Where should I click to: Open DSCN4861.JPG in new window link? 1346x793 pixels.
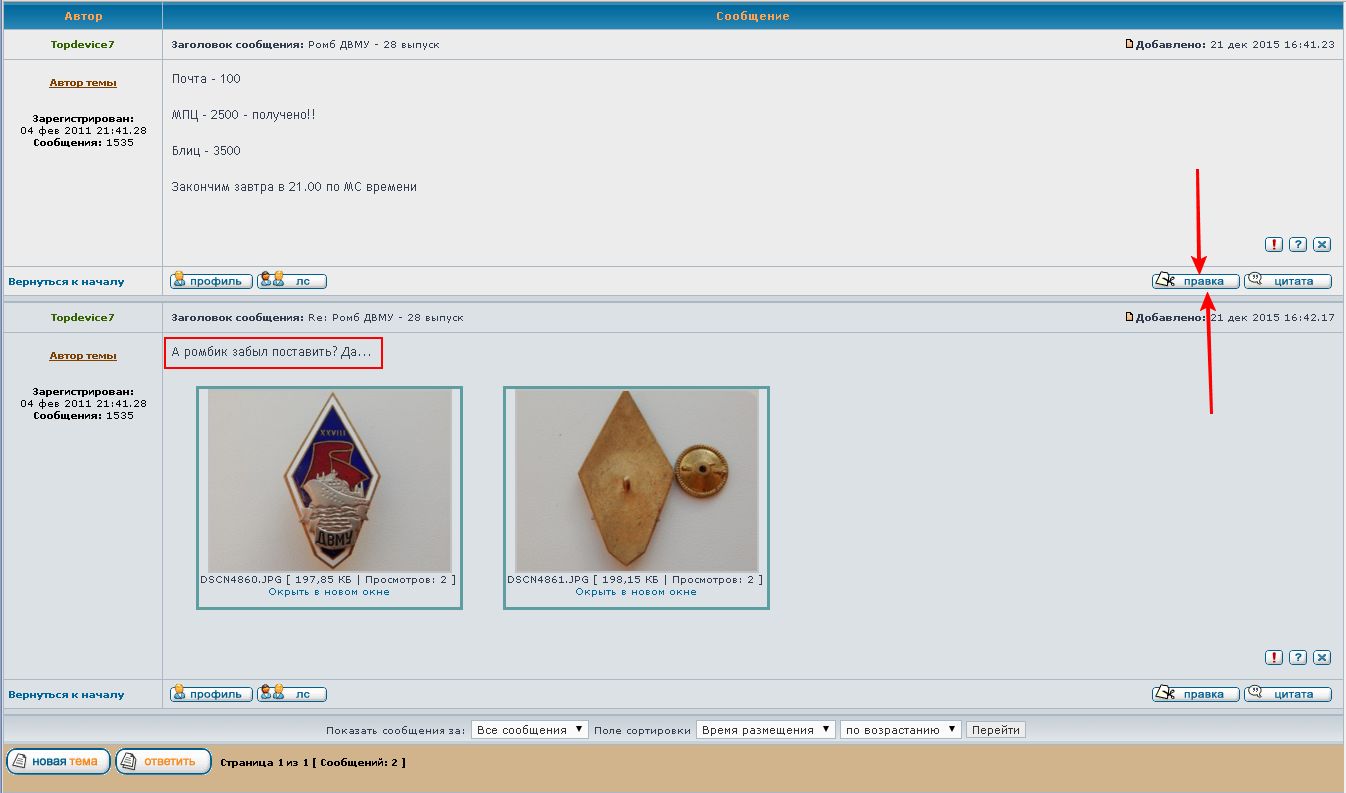tap(635, 592)
